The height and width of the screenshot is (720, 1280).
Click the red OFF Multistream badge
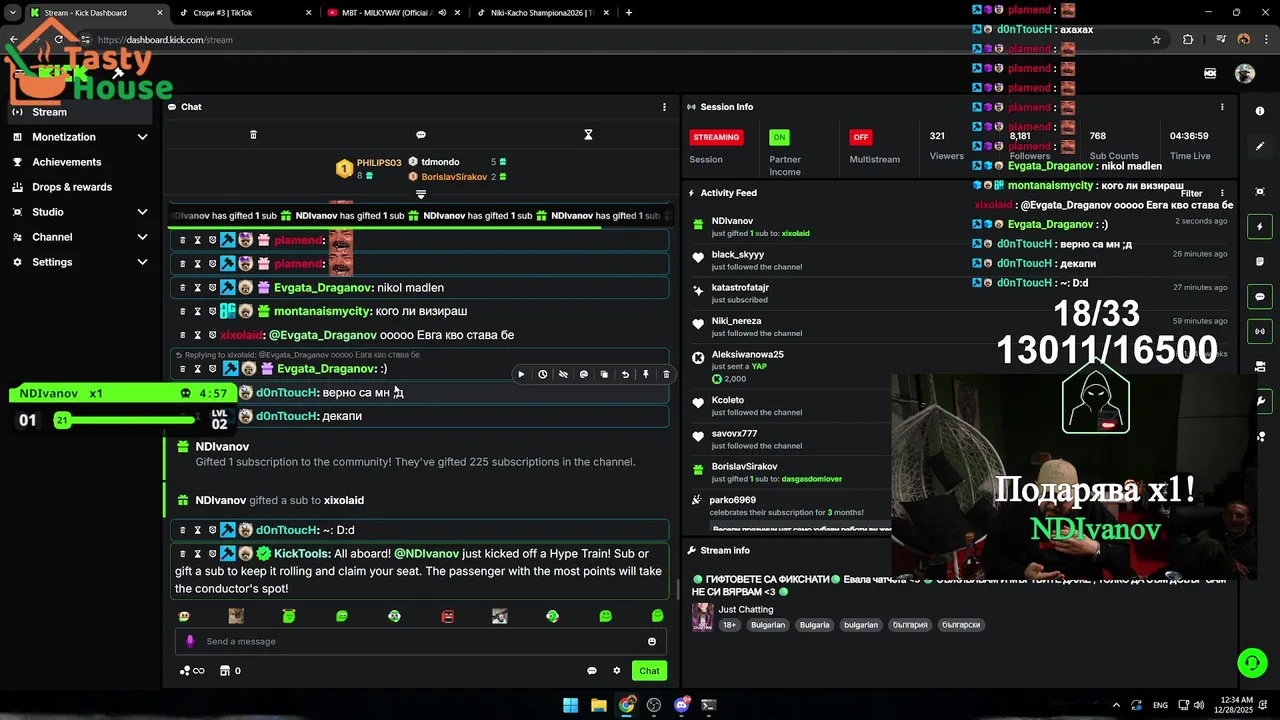(x=860, y=137)
